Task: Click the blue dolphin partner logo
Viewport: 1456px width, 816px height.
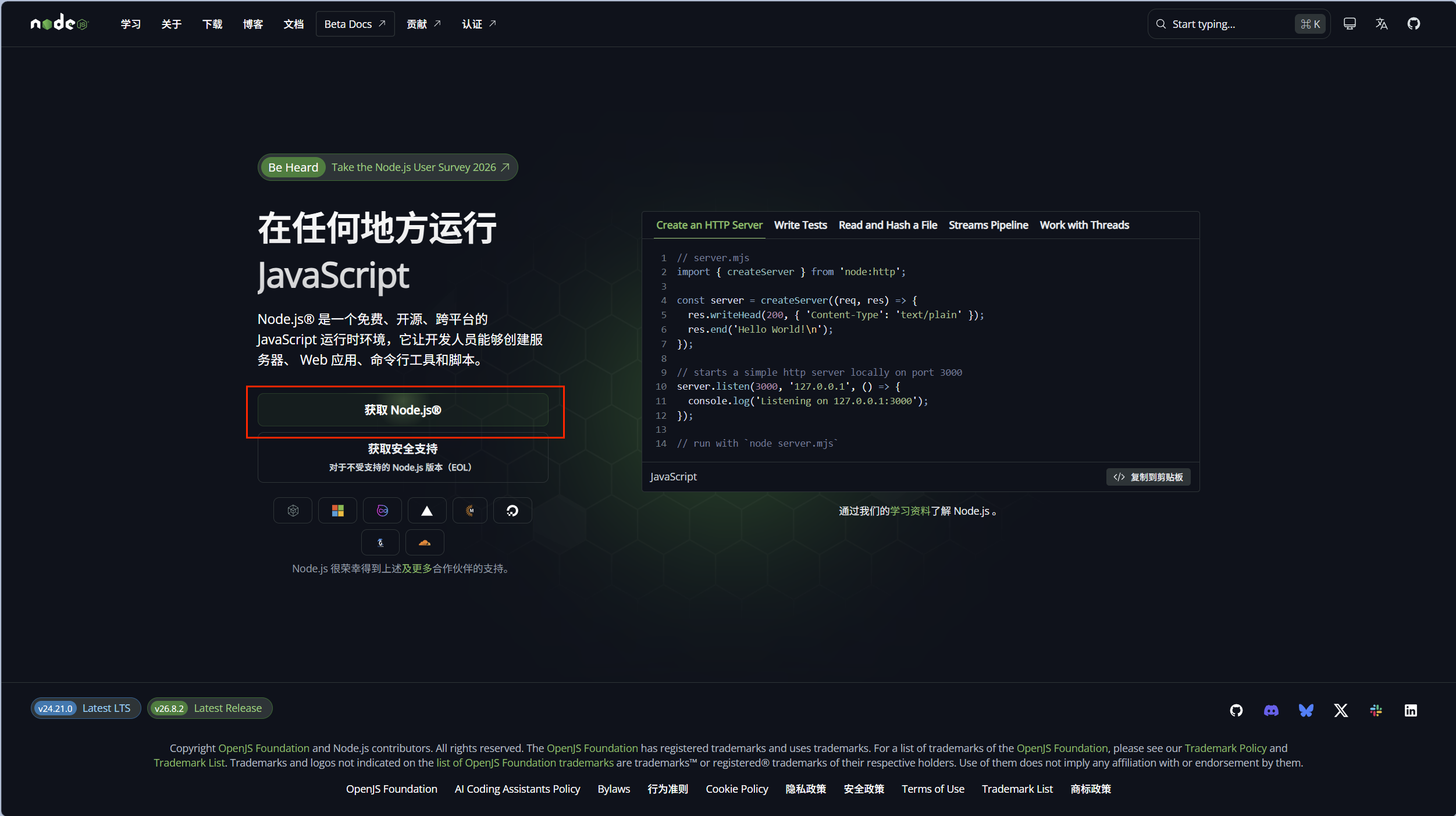Action: [x=380, y=543]
